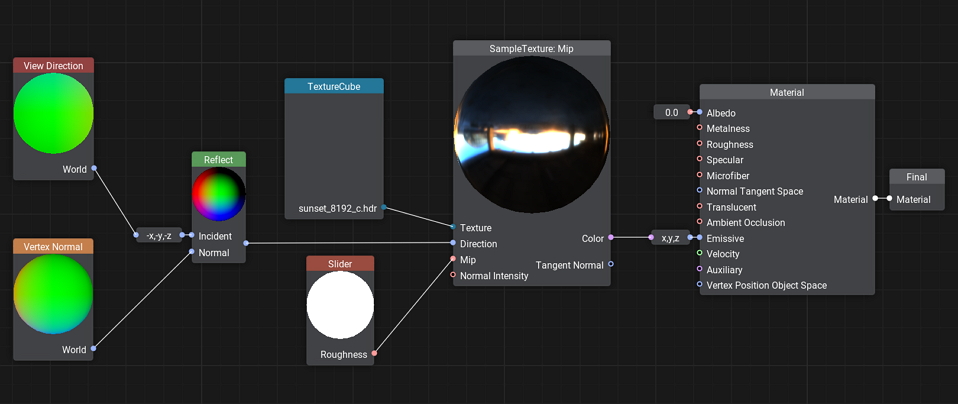
Task: Select the Ambient Occlusion input port
Action: 700,222
